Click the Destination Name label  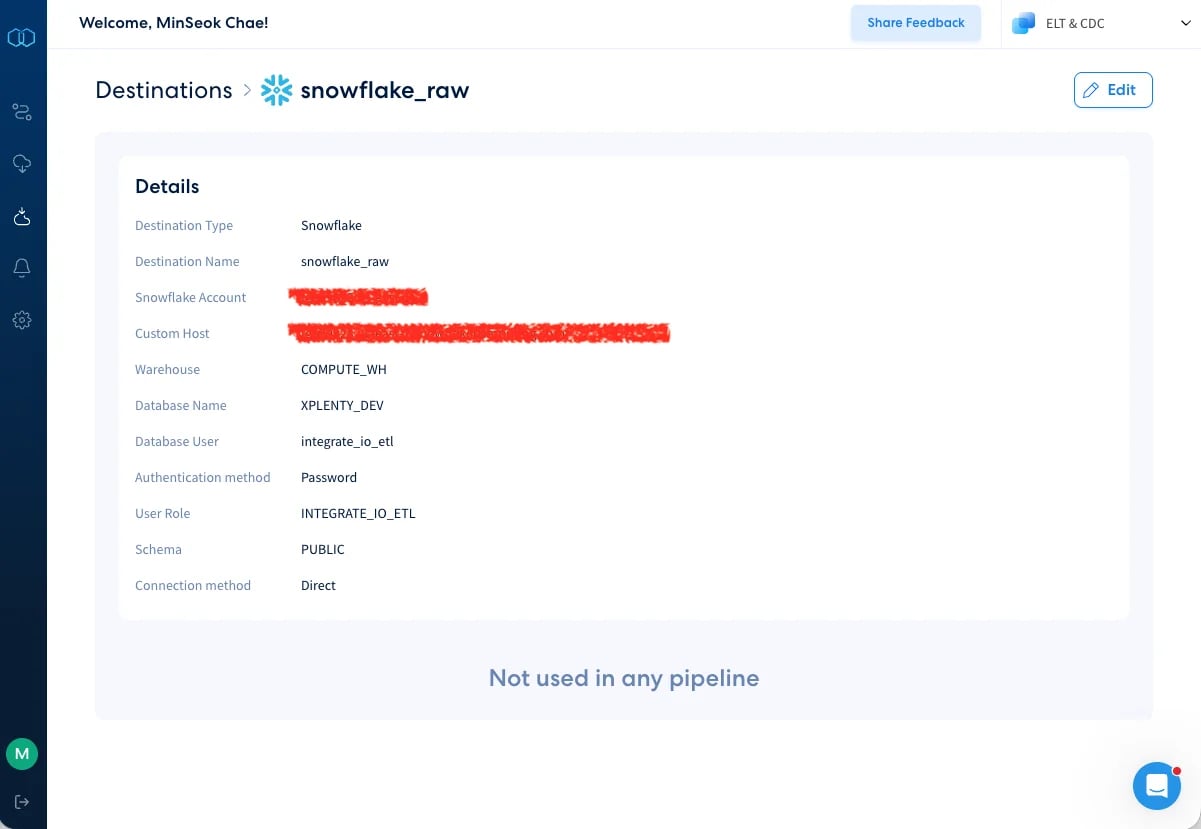tap(187, 262)
